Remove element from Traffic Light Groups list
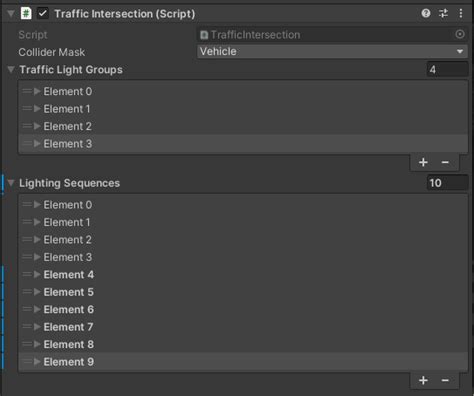 [x=445, y=162]
